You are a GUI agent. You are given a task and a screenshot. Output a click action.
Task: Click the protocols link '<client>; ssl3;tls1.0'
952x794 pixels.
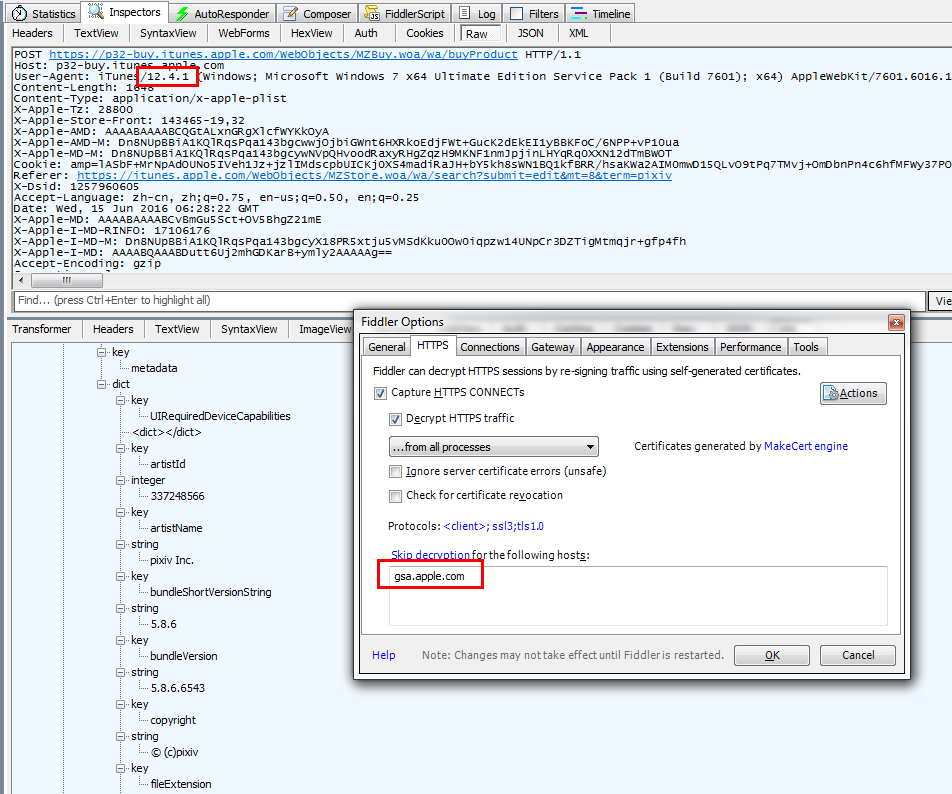(494, 526)
